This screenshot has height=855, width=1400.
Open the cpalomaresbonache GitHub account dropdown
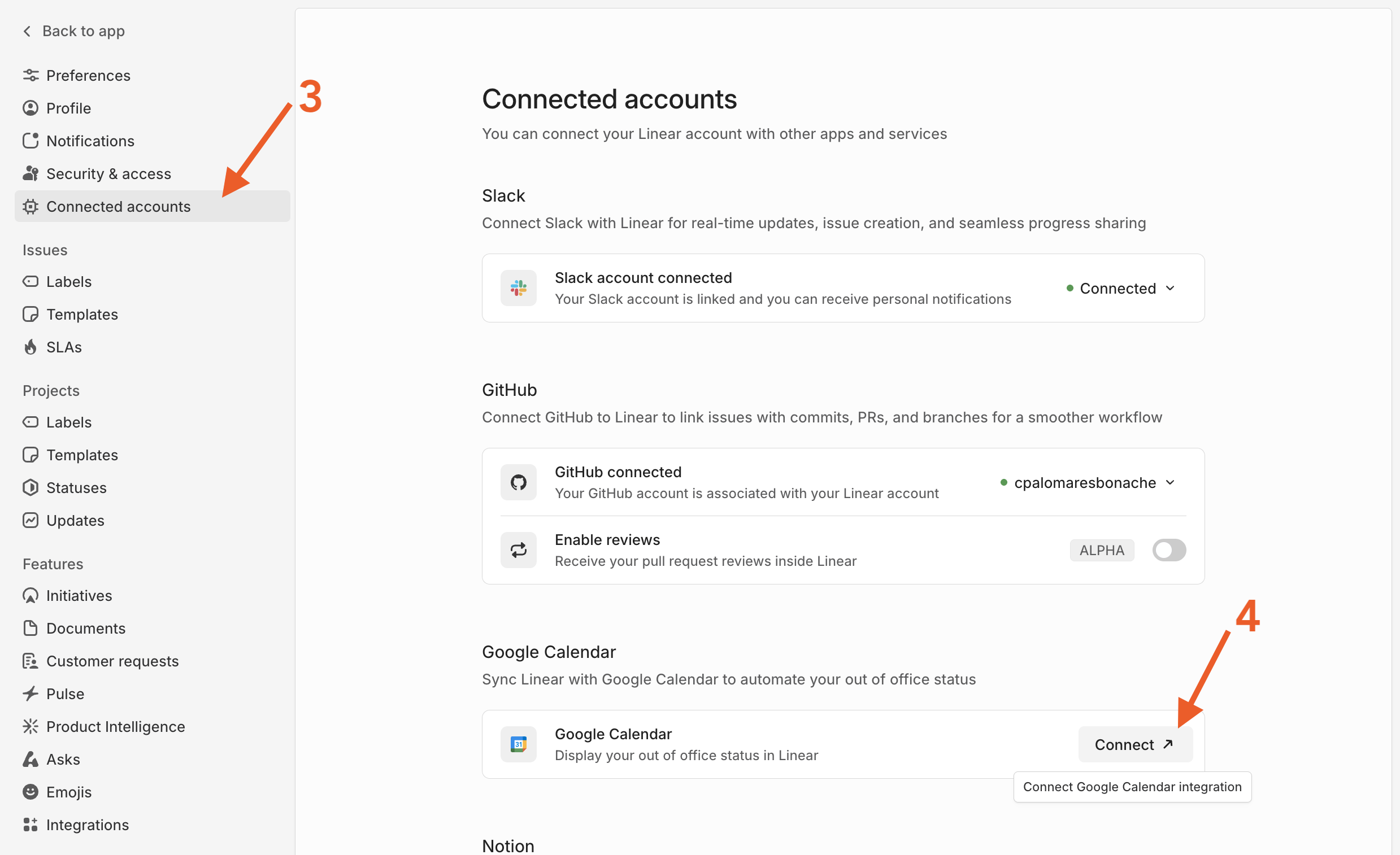click(1088, 483)
